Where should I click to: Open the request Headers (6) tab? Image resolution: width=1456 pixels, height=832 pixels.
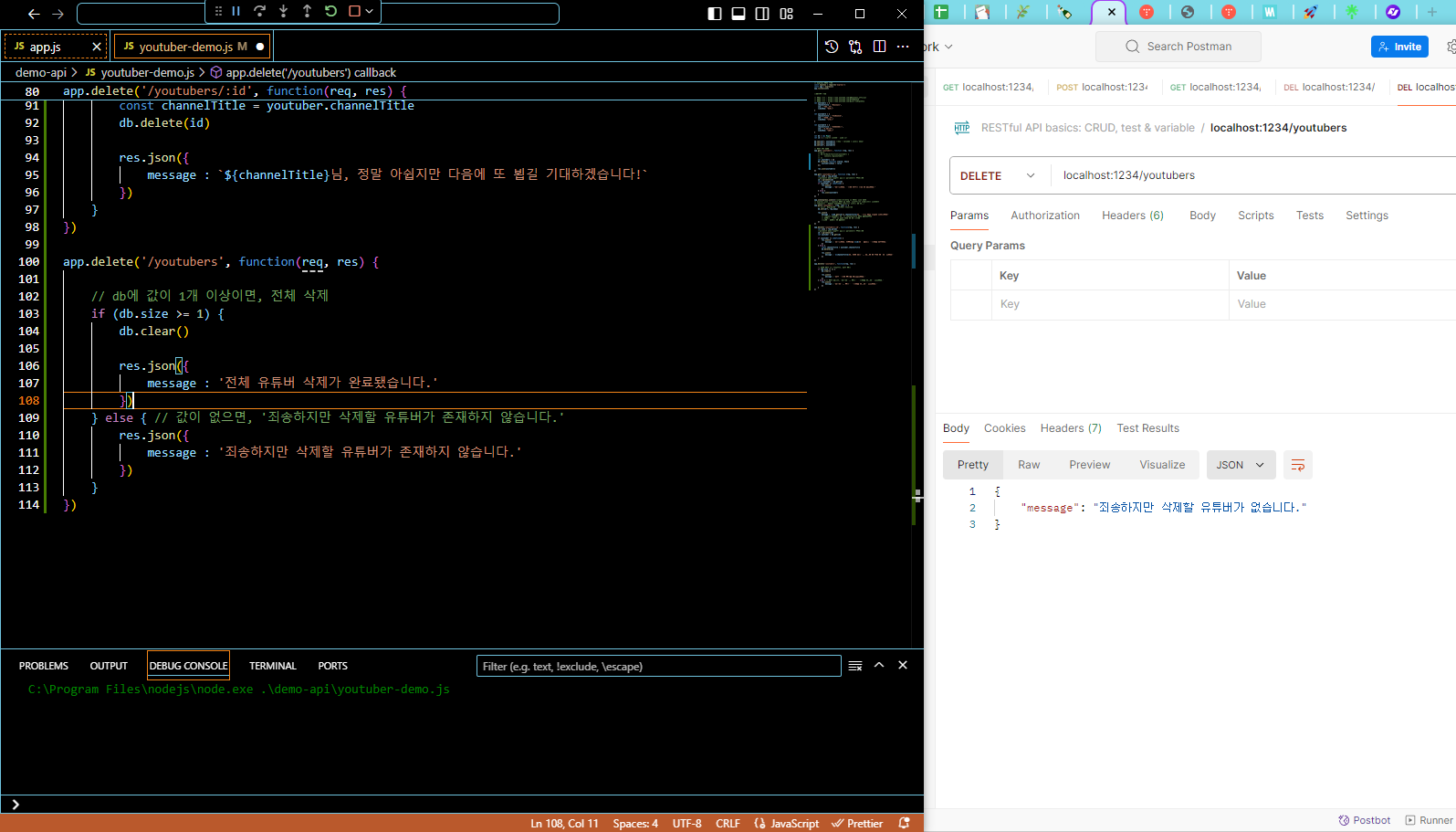coord(1133,216)
